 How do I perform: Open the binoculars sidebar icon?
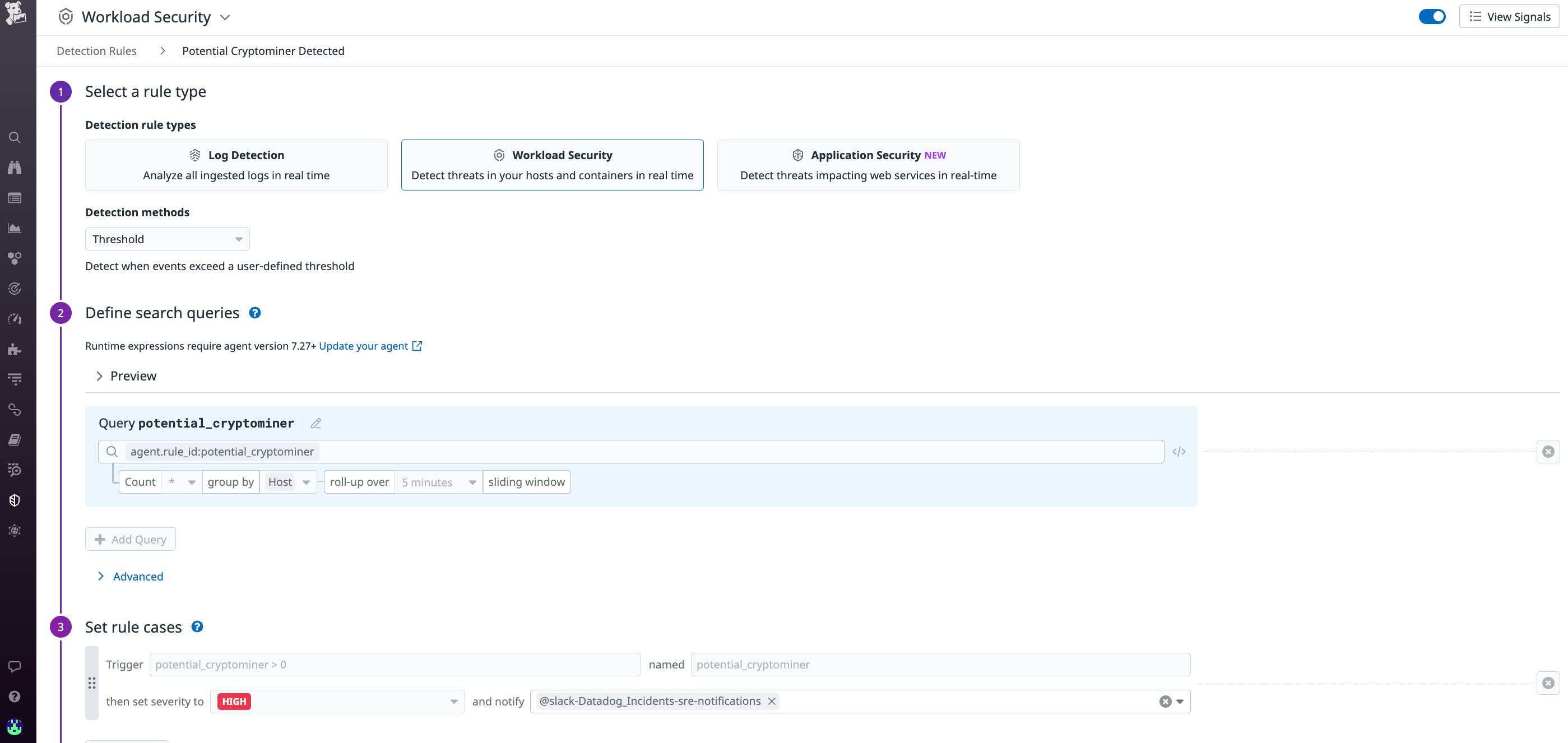click(x=15, y=168)
